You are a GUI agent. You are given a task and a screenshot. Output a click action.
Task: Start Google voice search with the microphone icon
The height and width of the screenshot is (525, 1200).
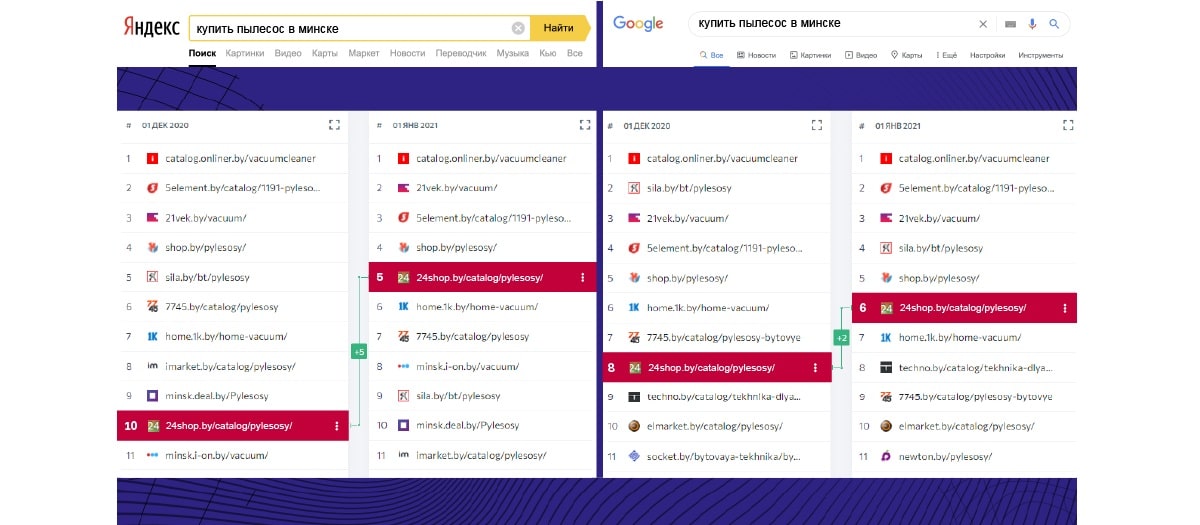pos(1032,24)
